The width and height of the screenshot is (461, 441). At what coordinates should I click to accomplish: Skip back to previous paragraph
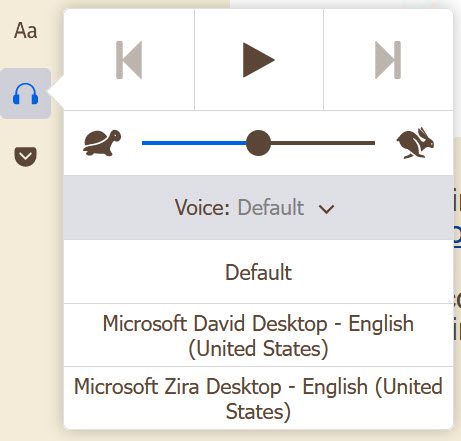(129, 60)
